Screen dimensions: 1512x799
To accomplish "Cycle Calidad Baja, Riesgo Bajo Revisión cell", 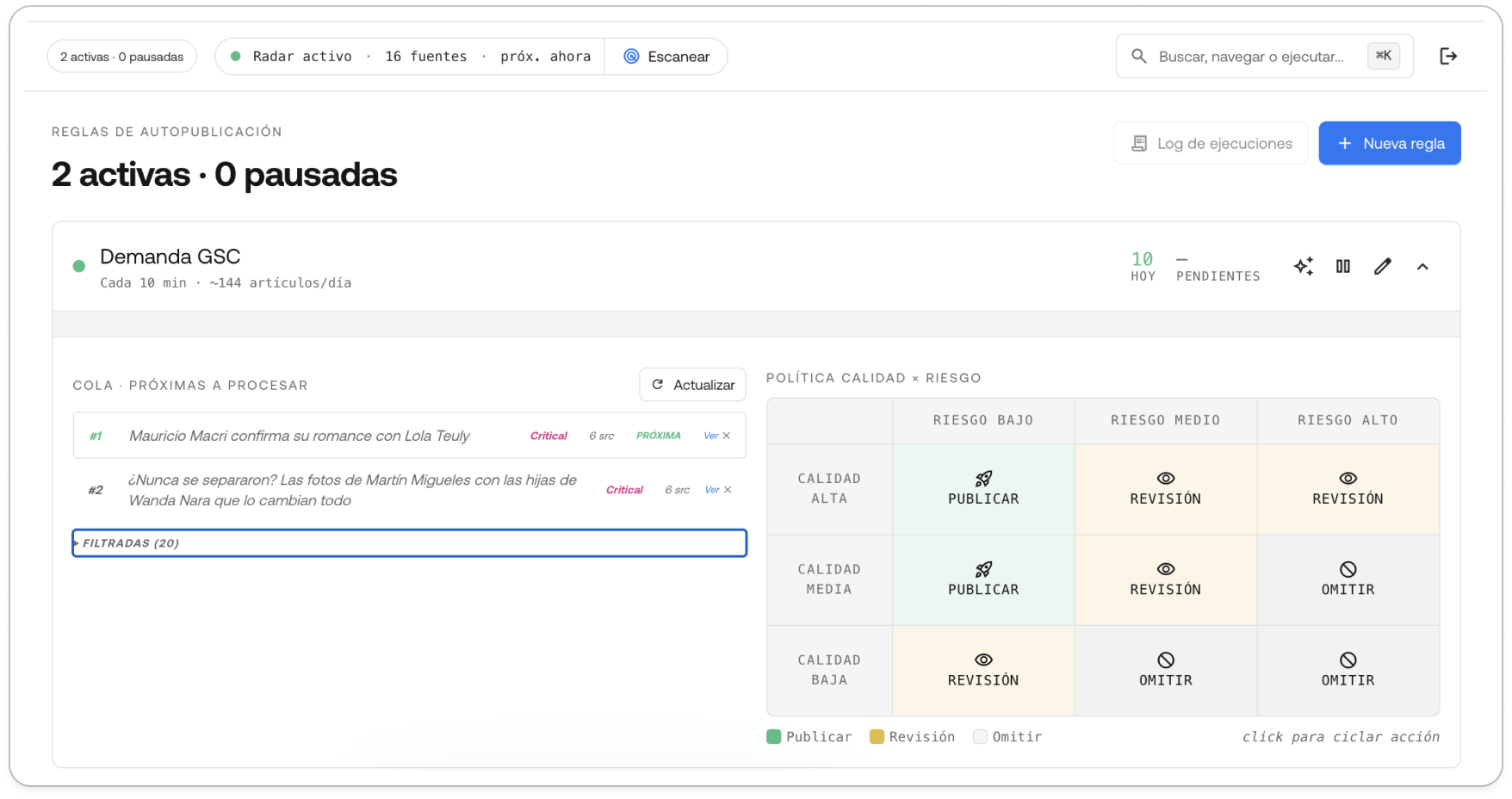I will 983,671.
